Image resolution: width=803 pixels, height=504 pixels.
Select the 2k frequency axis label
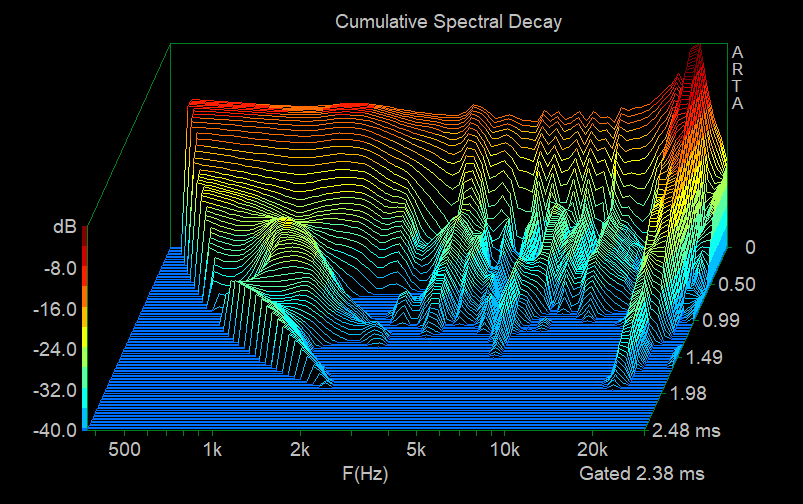[x=300, y=450]
